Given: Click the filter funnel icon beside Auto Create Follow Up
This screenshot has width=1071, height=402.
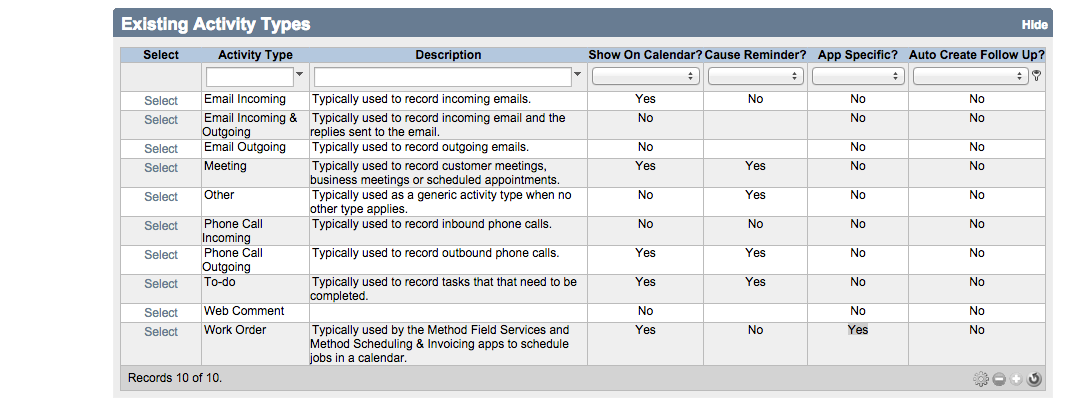Looking at the screenshot, I should coord(1036,76).
